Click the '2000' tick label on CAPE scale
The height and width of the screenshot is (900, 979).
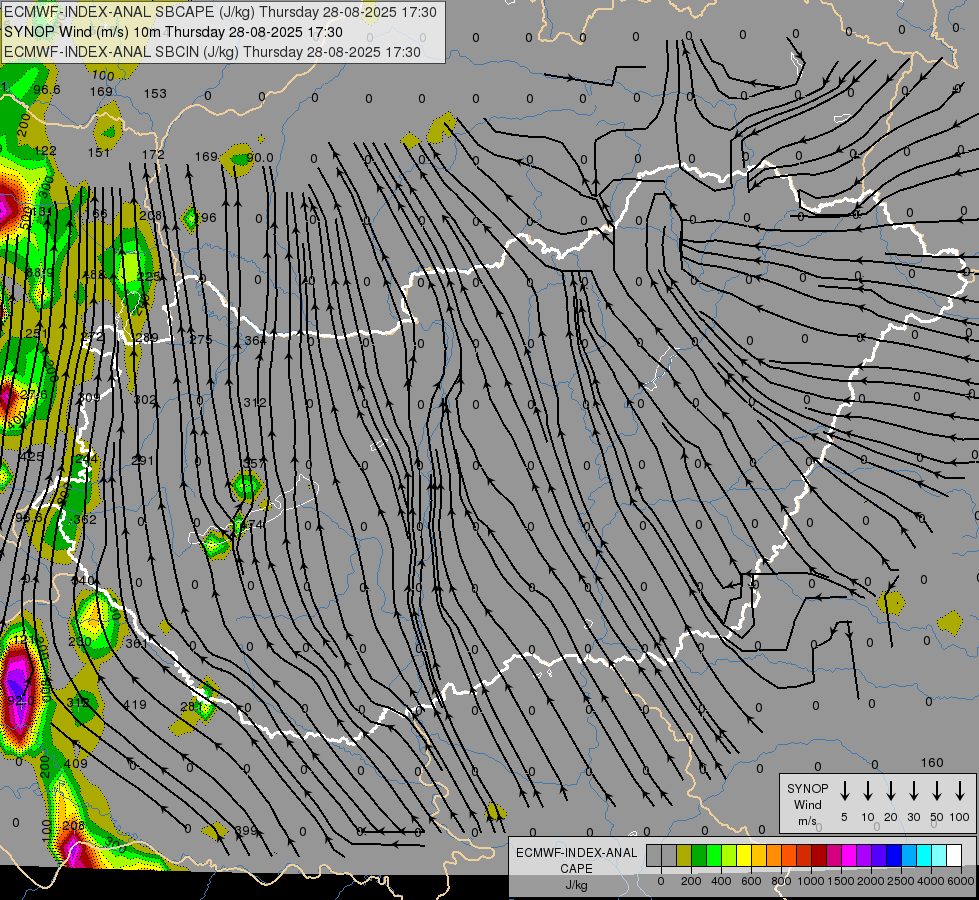coord(871,881)
